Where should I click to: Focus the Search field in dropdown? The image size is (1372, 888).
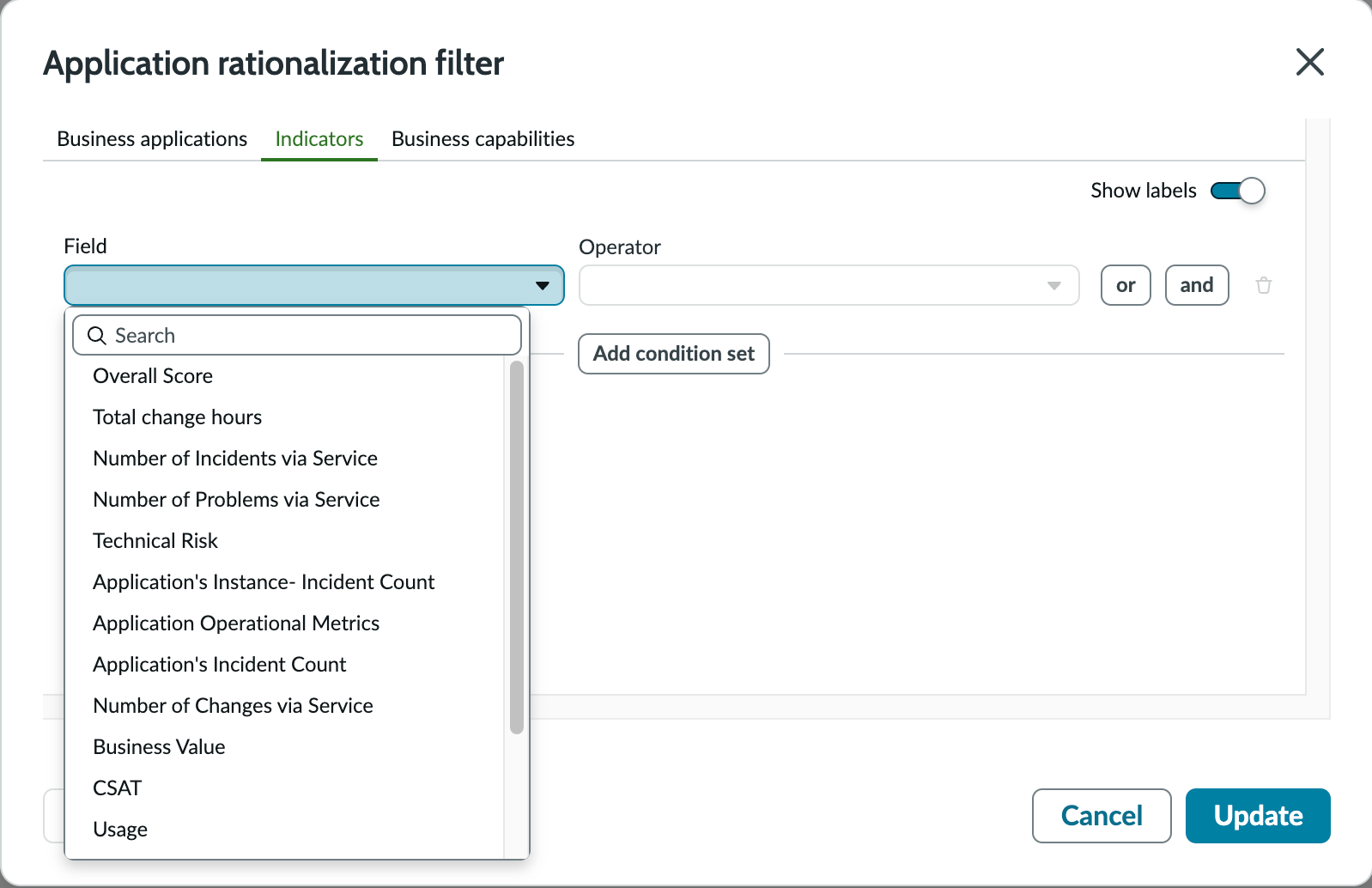click(297, 335)
